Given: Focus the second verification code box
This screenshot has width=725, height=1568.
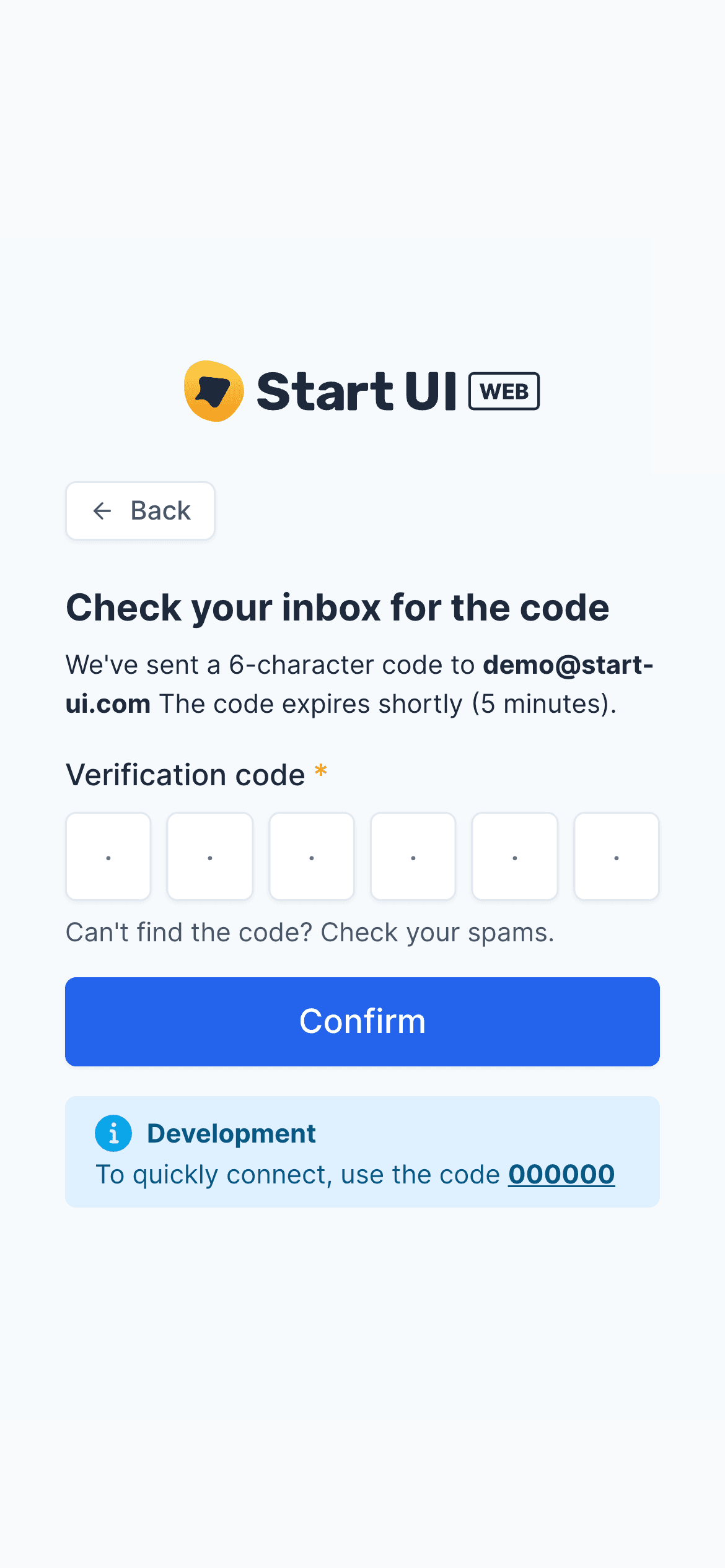Looking at the screenshot, I should point(210,856).
